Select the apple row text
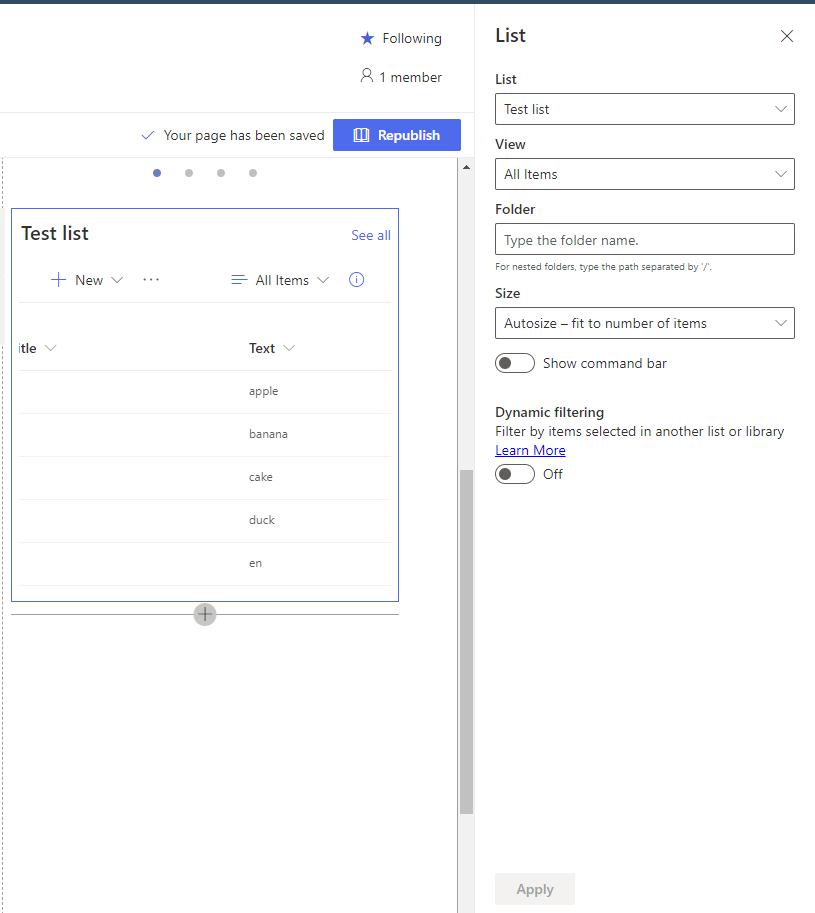815x913 pixels. tap(264, 391)
